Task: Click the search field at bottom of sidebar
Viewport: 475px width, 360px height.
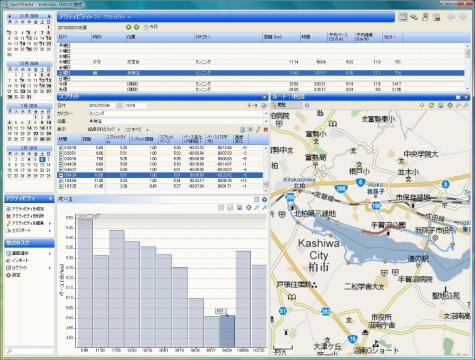Action: [29, 350]
